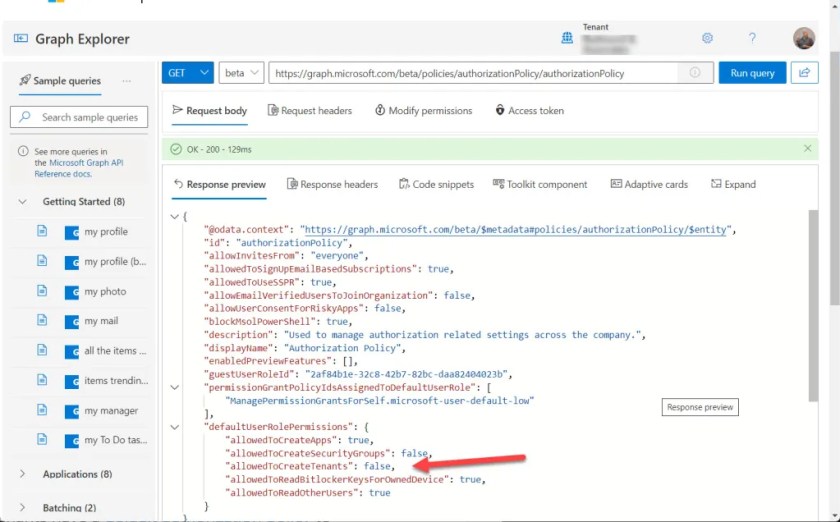Image resolution: width=840 pixels, height=522 pixels.
Task: Click the "allowInvitesFrom" key text
Action: (251, 256)
